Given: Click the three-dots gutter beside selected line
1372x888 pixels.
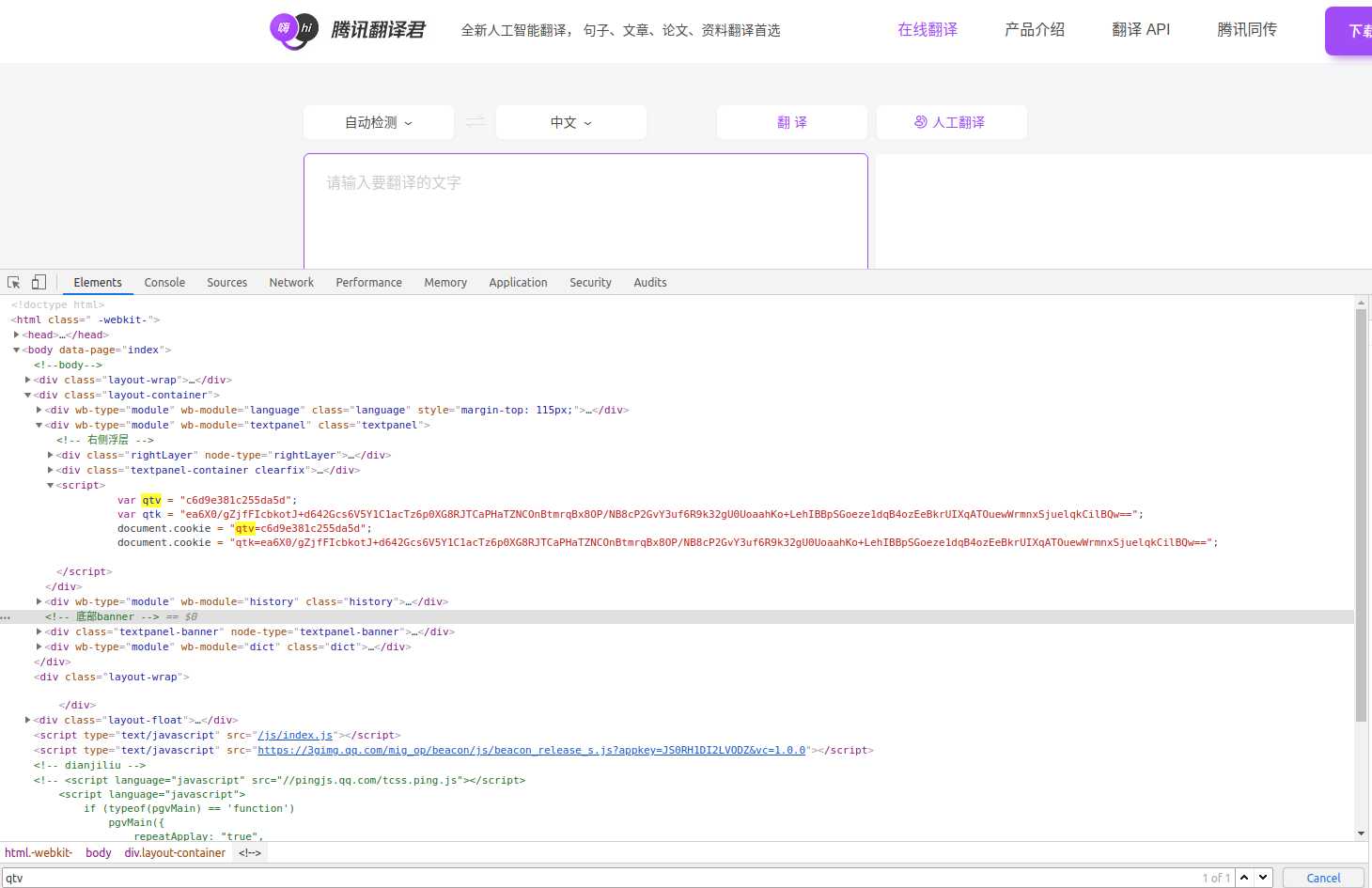Looking at the screenshot, I should pyautogui.click(x=6, y=617).
